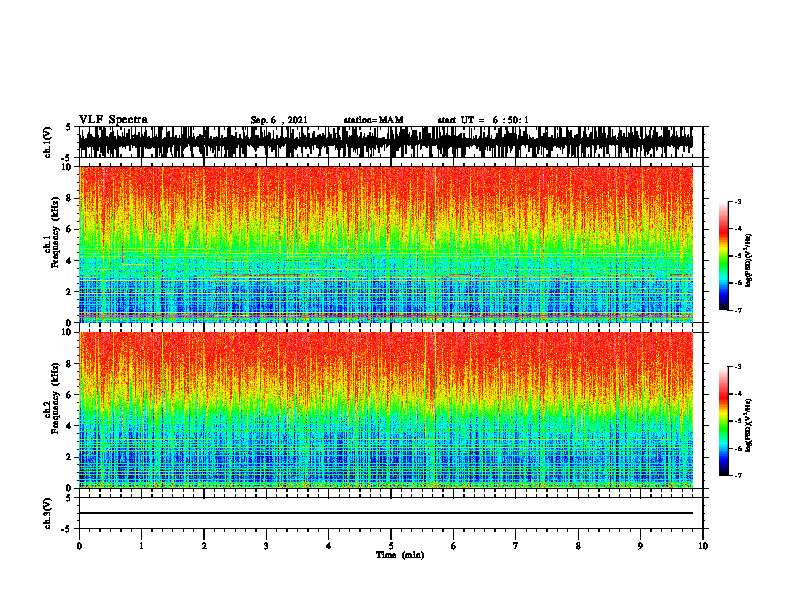Select the "ch.3(V)" axis label
The image size is (792, 612).
pyautogui.click(x=48, y=513)
